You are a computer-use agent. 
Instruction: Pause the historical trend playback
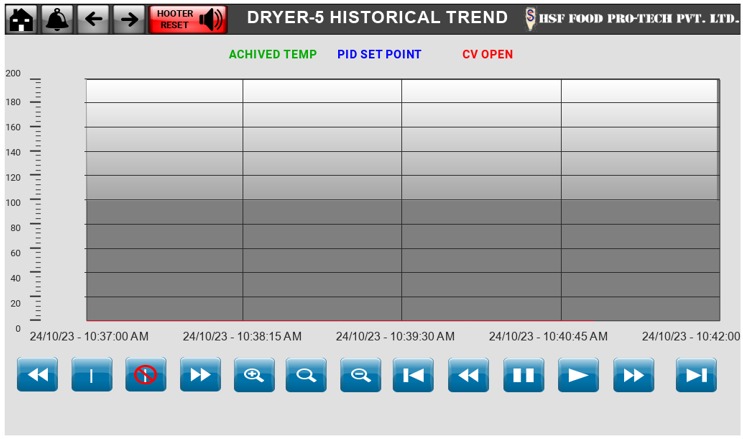pos(523,375)
